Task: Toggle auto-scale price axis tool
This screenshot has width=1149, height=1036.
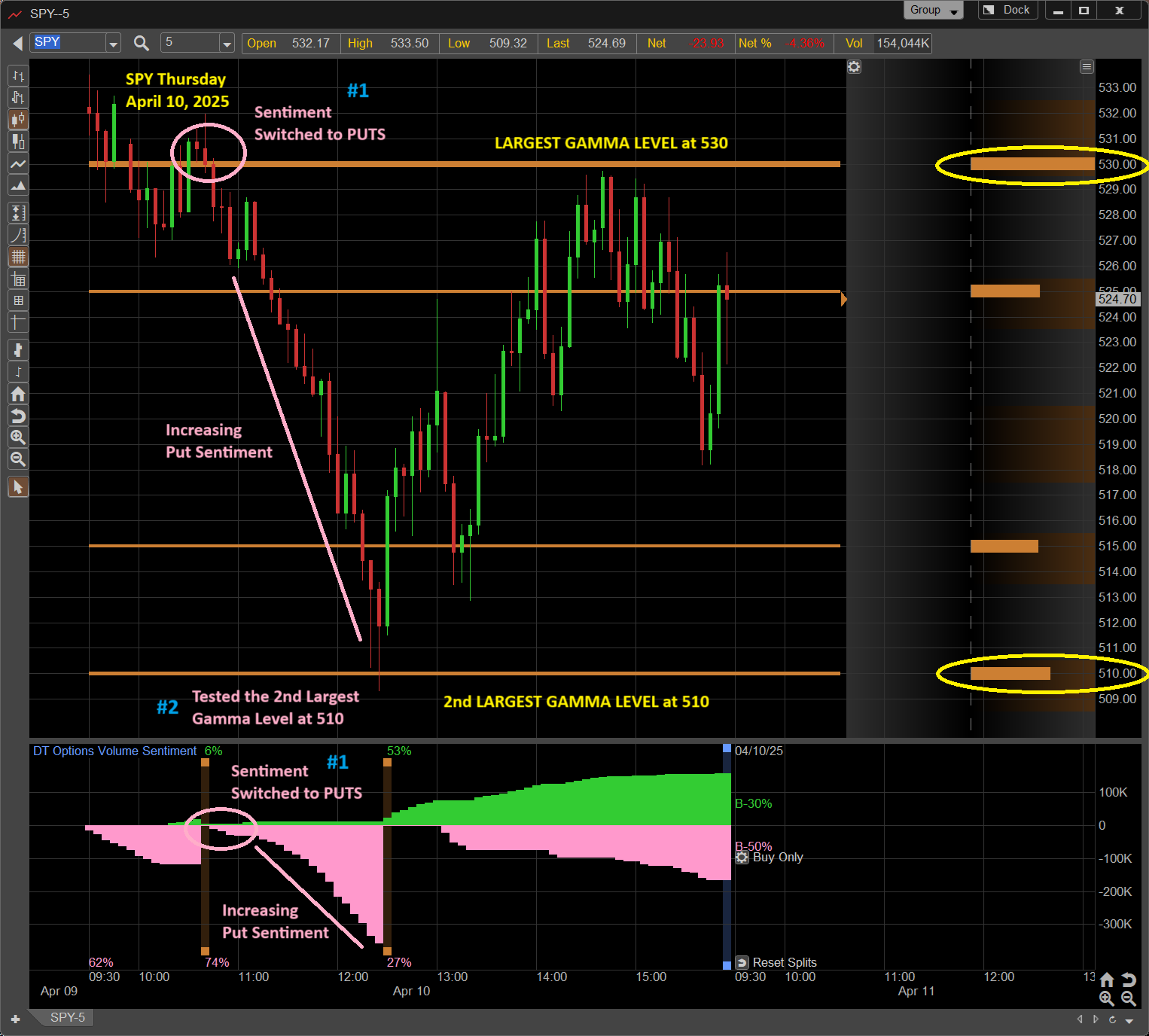Action: (x=18, y=214)
